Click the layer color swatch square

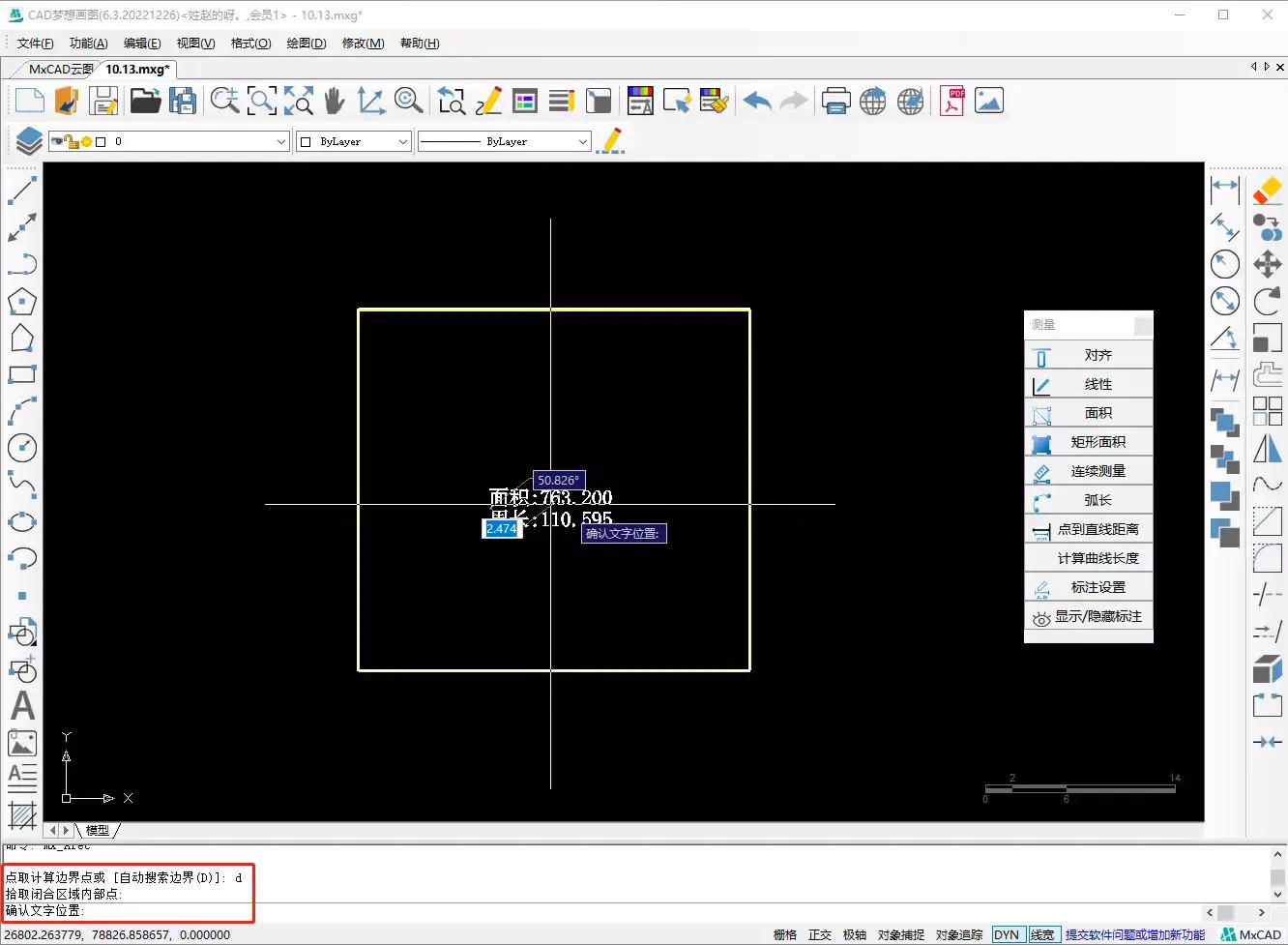[x=101, y=141]
